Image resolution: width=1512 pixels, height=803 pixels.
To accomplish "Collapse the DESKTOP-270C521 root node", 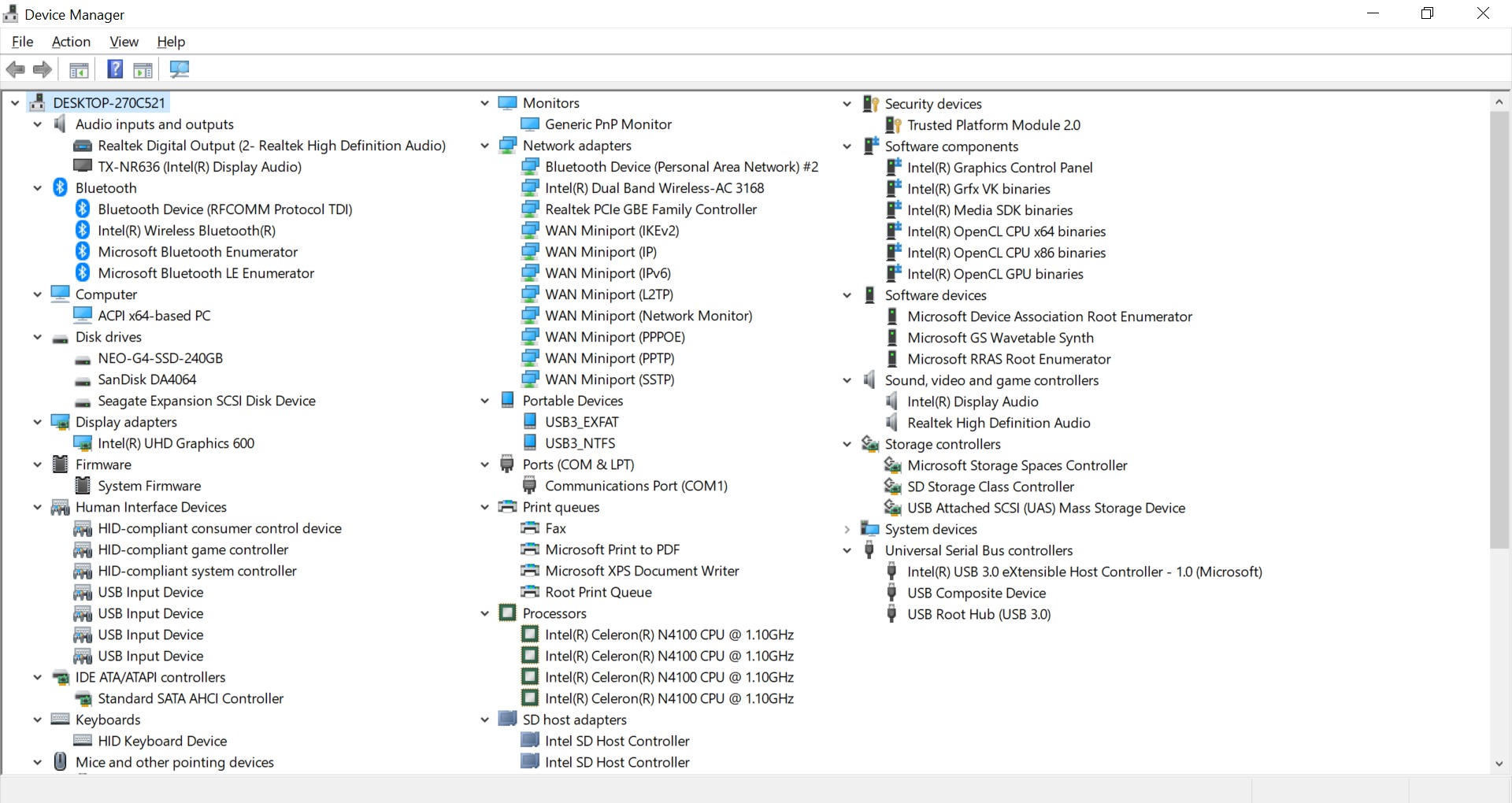I will tap(14, 103).
